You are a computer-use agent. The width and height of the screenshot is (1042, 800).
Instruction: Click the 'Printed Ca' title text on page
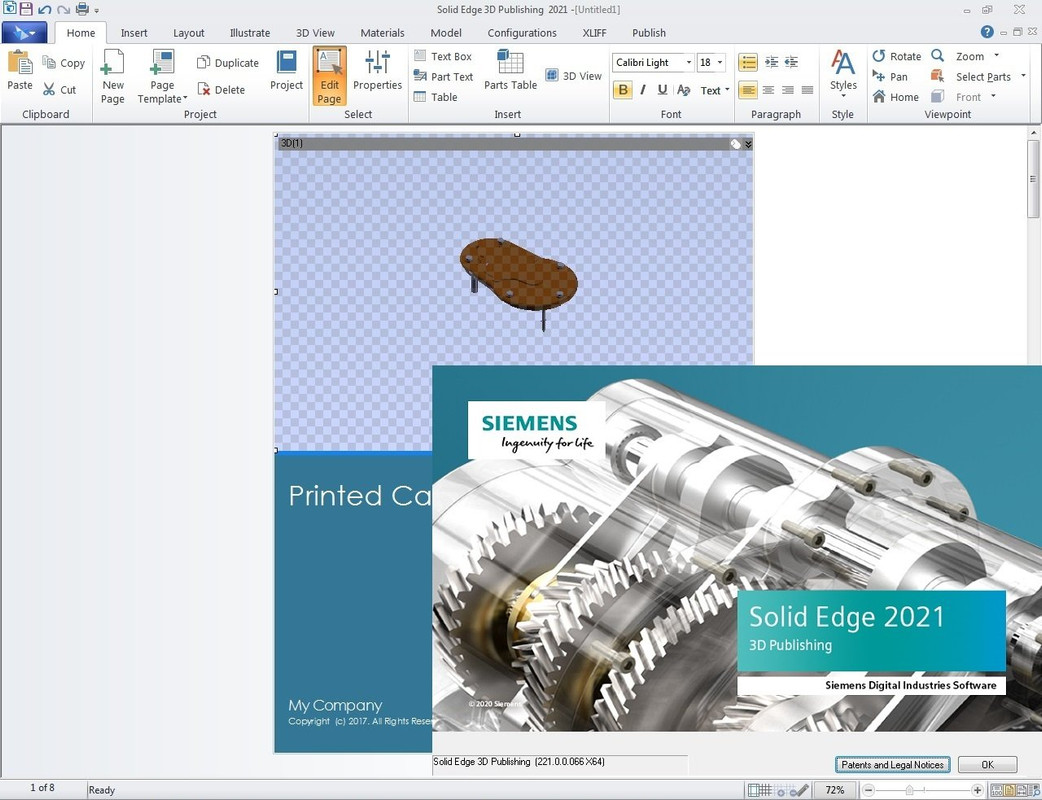click(360, 496)
